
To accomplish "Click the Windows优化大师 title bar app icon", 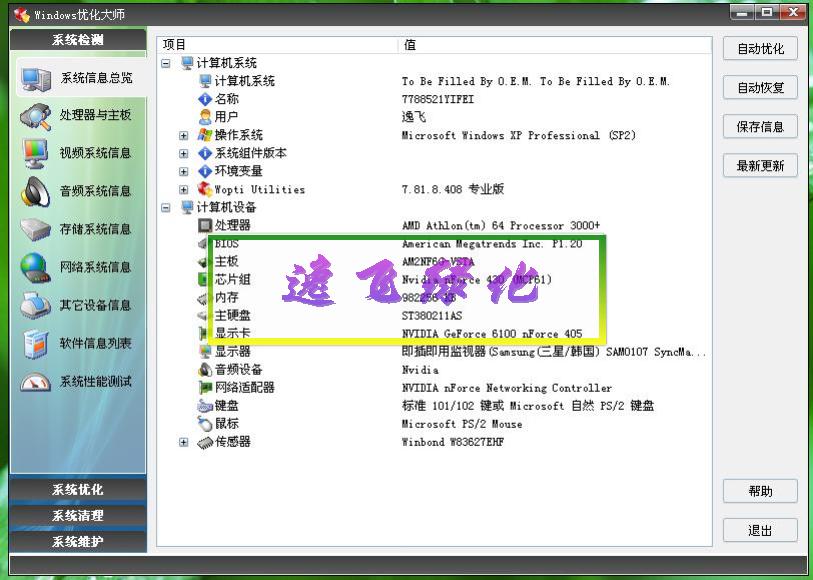I will point(22,15).
